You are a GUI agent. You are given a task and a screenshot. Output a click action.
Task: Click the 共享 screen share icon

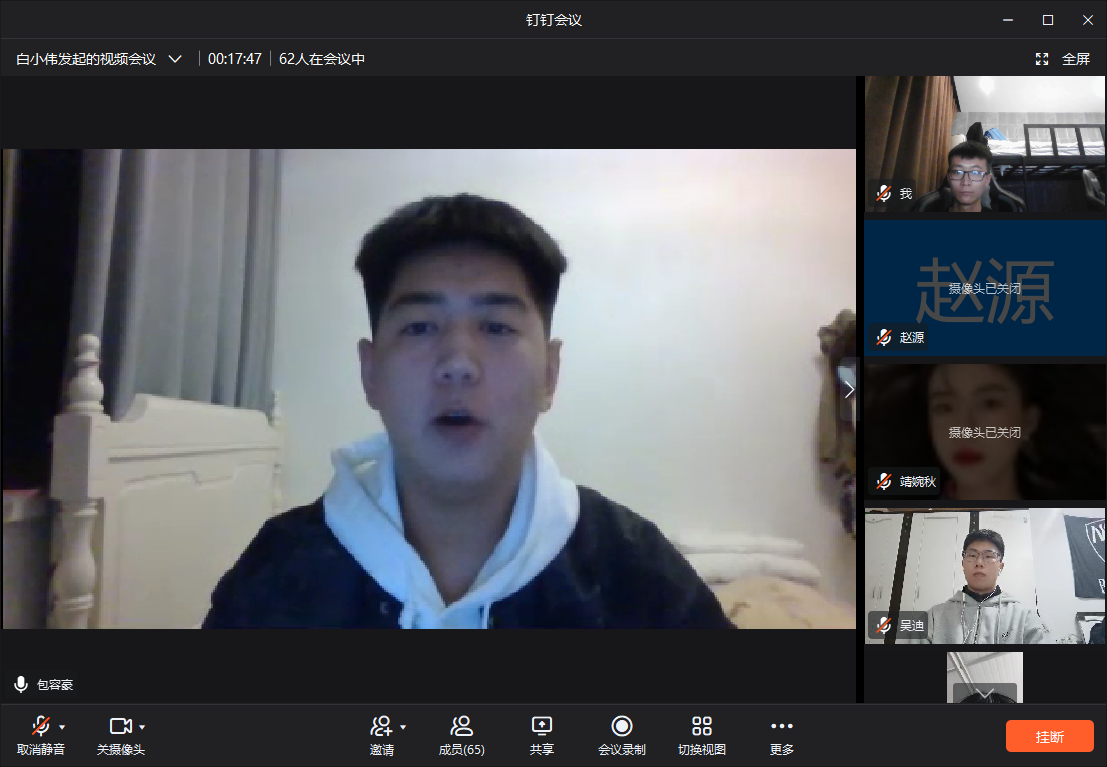click(542, 726)
